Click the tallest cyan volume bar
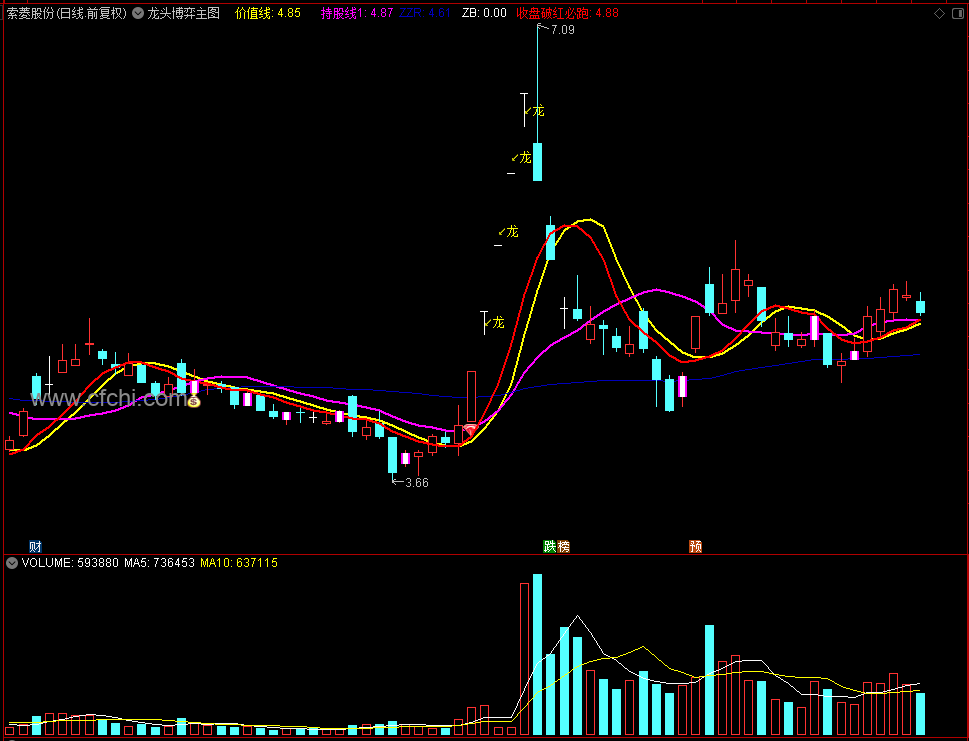 coord(538,654)
